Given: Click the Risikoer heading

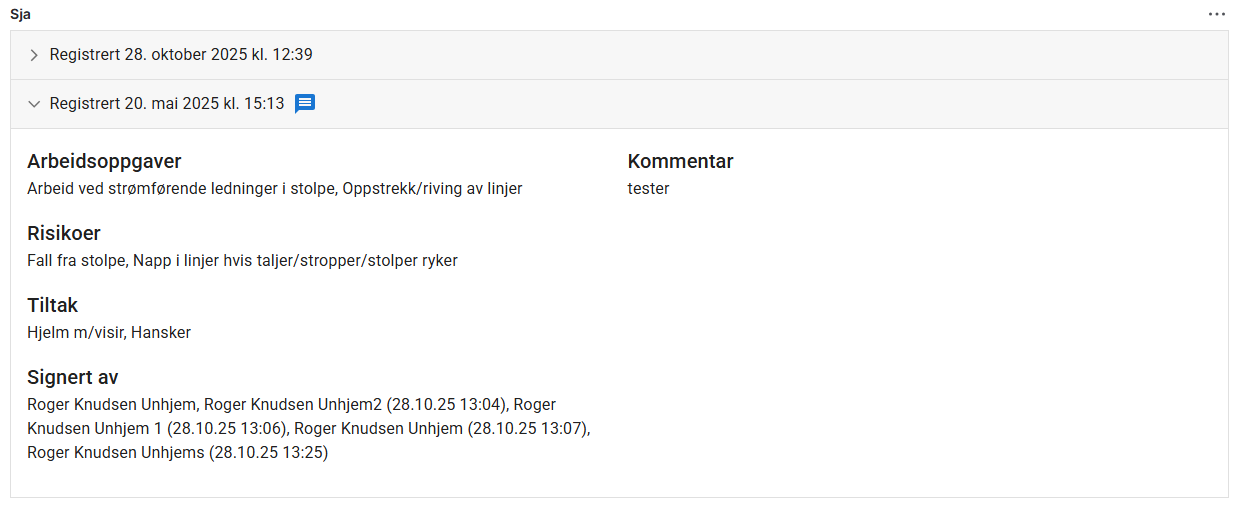Looking at the screenshot, I should (64, 233).
